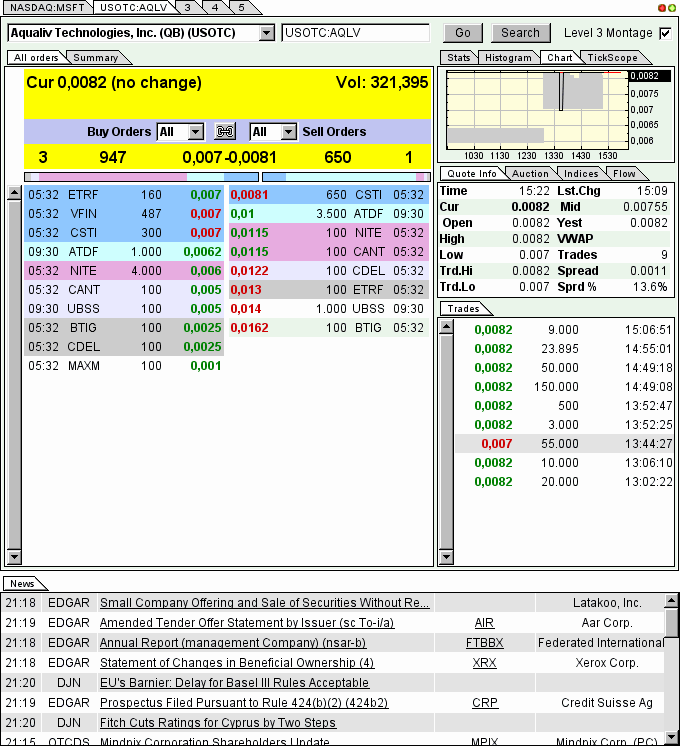The height and width of the screenshot is (750, 680).
Task: Open the Amended Tender Offer Statement news link
Action: (x=247, y=623)
